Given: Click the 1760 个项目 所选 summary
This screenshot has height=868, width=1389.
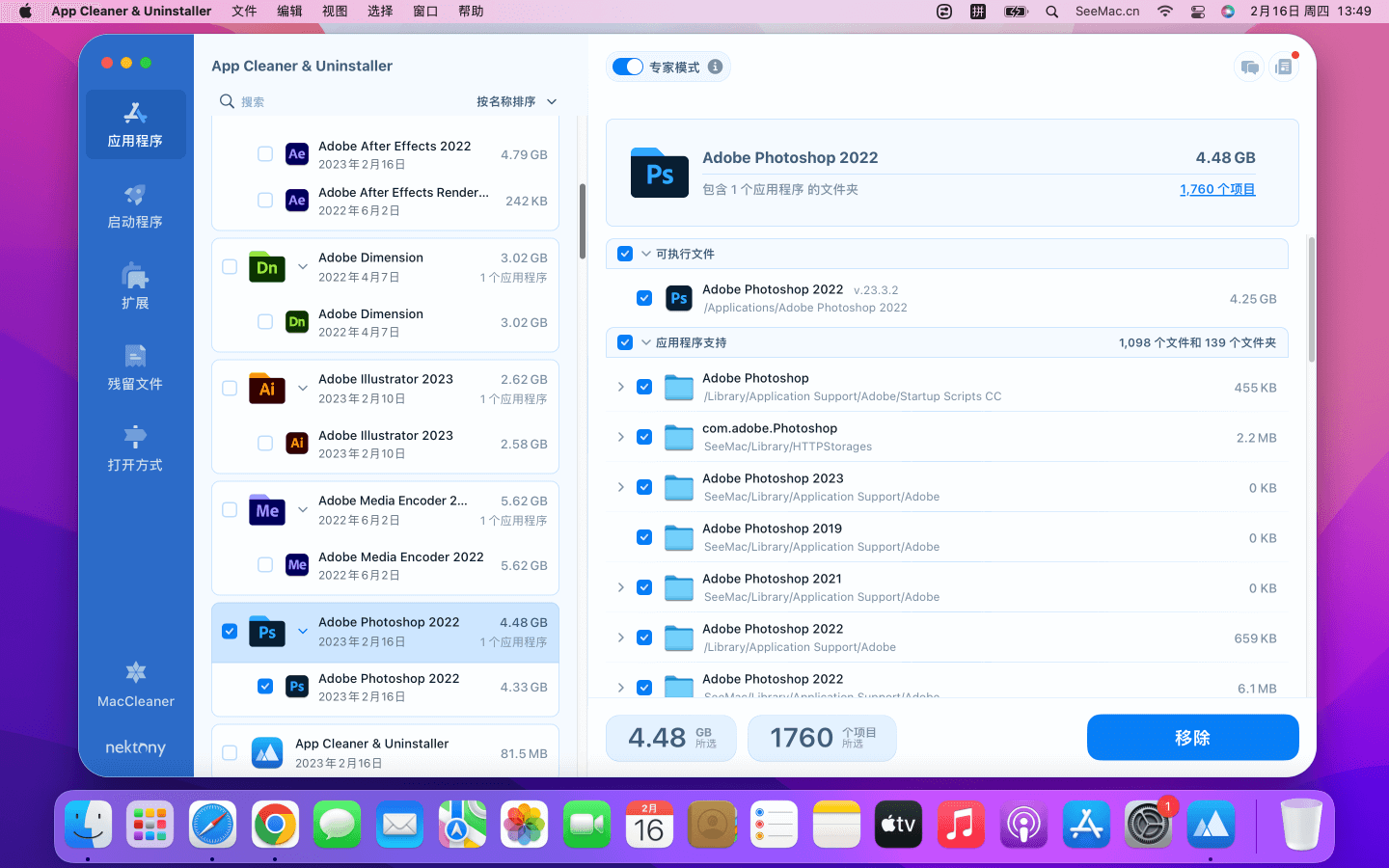Looking at the screenshot, I should [822, 738].
